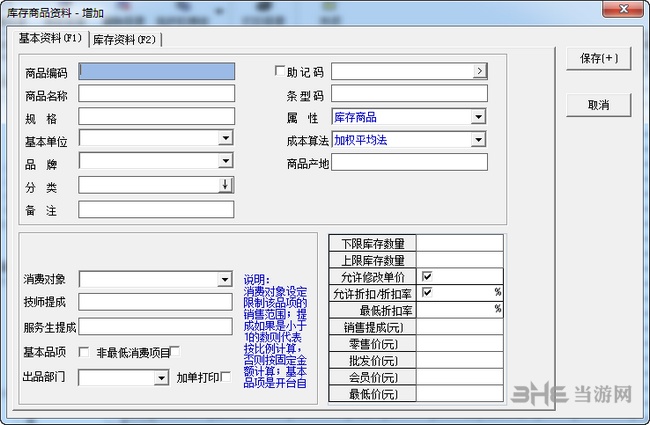Image resolution: width=650 pixels, height=425 pixels.
Task: Enable the 加单打印 checkbox
Action: 226,376
